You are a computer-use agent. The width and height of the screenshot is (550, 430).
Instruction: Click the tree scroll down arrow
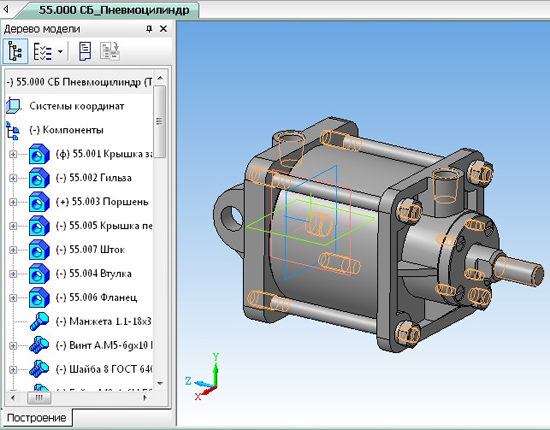[x=160, y=383]
